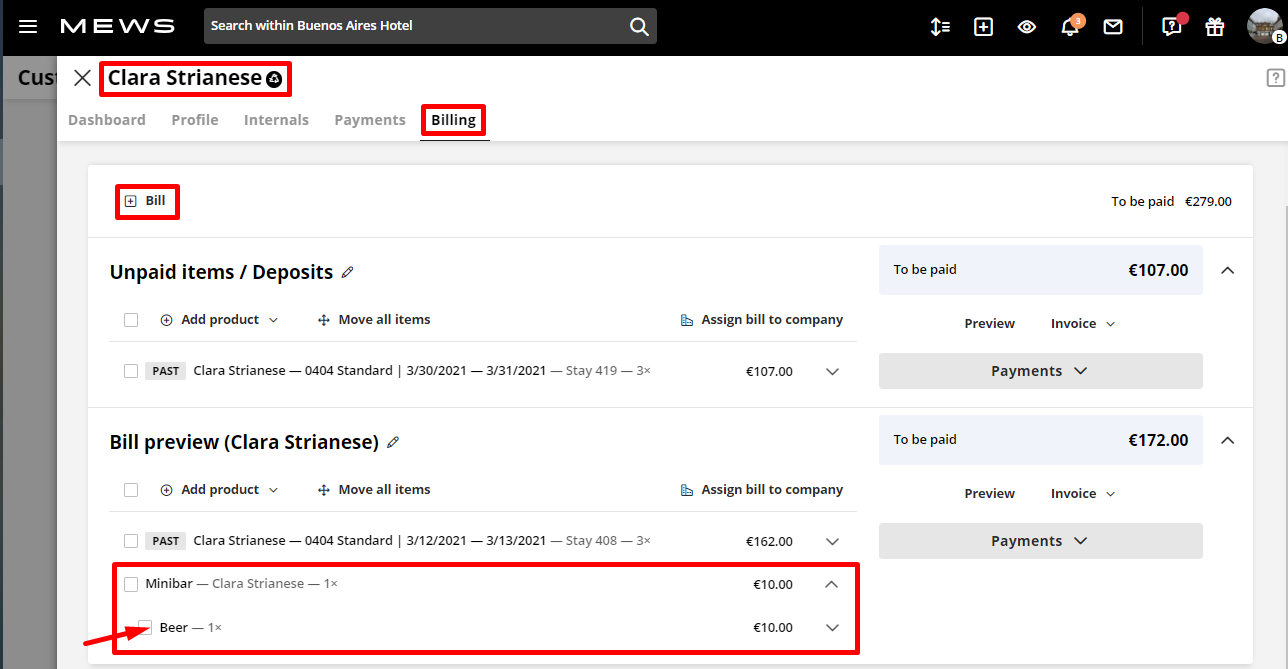1288x669 pixels.
Task: Click the eye icon in top bar
Action: pyautogui.click(x=1026, y=27)
